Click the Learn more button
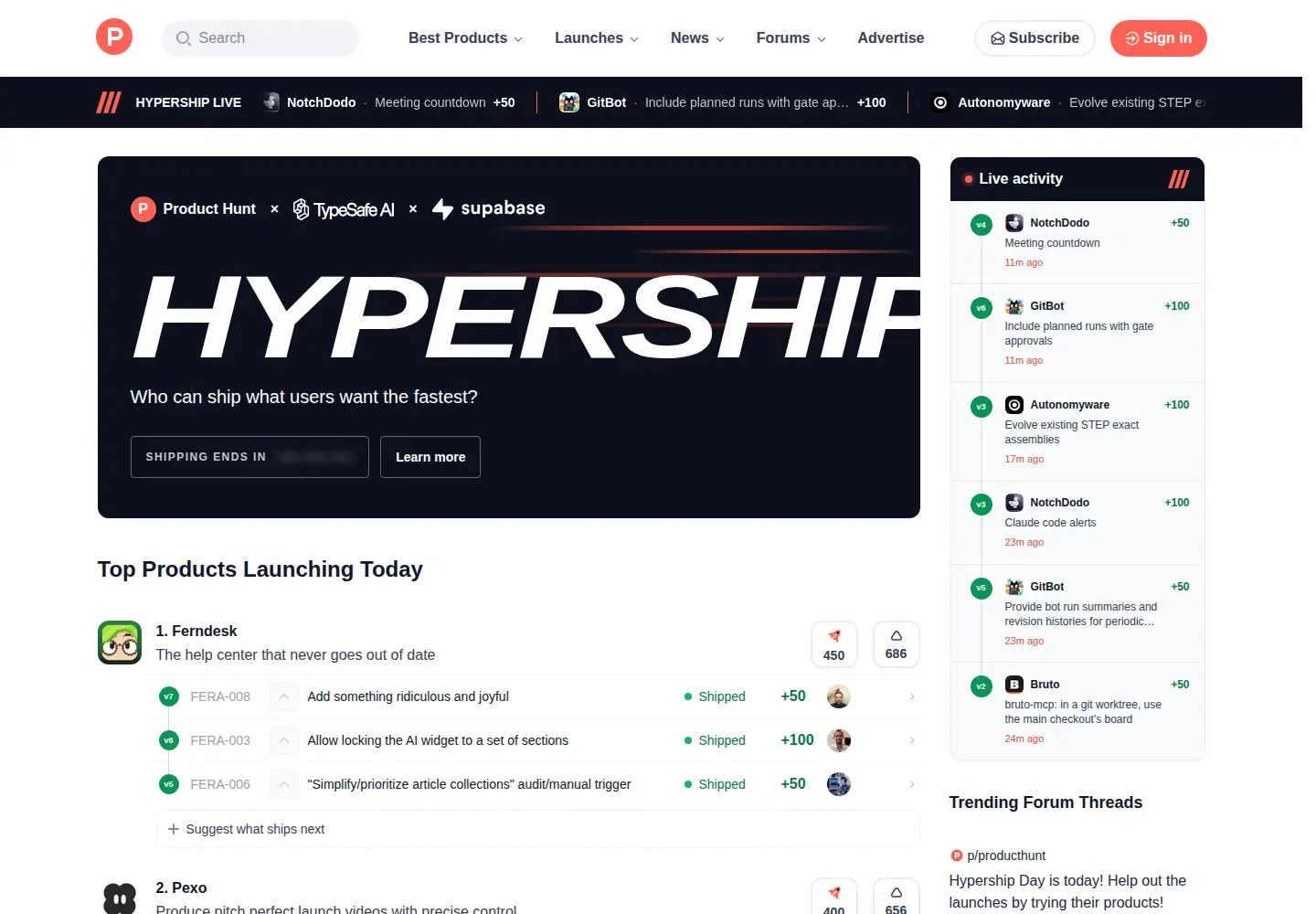Viewport: 1316px width, 914px height. pyautogui.click(x=430, y=457)
